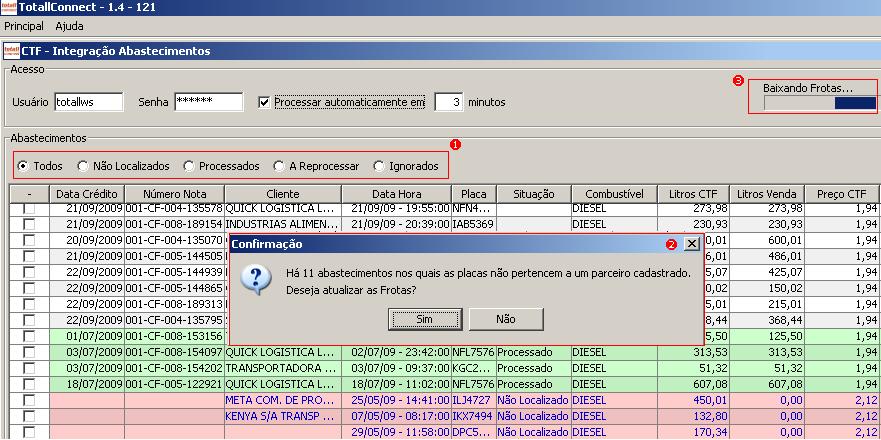Screen dimensions: 881x440
Task: Click the Baixando Frotas progress bar
Action: tap(820, 103)
